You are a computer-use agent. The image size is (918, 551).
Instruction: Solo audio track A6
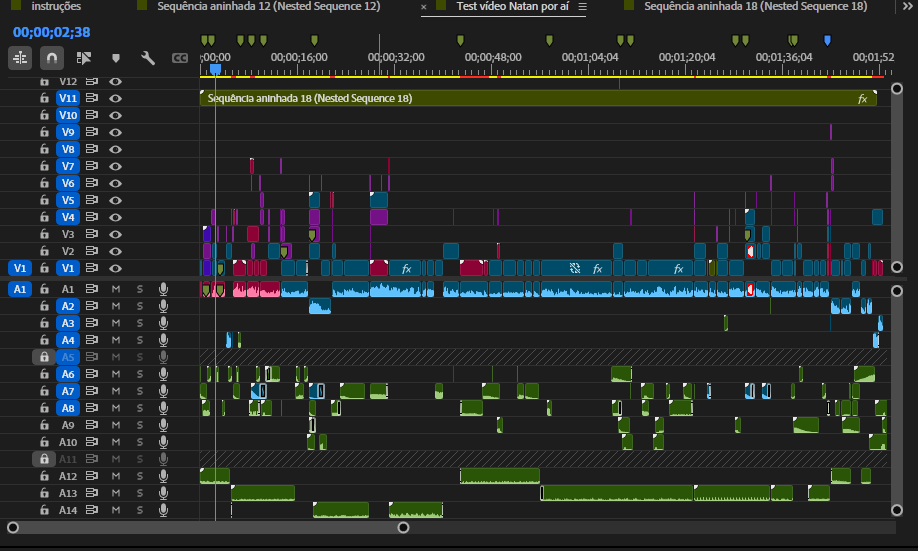click(x=140, y=374)
